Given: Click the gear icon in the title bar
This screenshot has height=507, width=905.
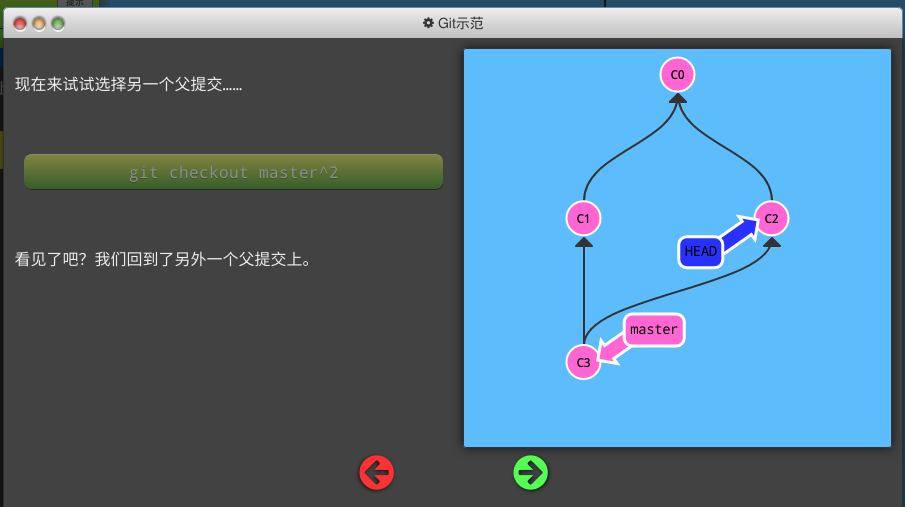Looking at the screenshot, I should click(428, 23).
